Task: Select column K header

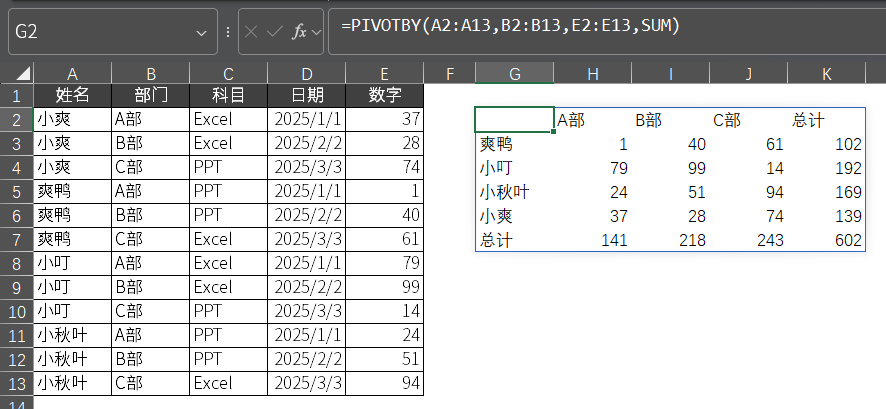Action: coord(827,73)
